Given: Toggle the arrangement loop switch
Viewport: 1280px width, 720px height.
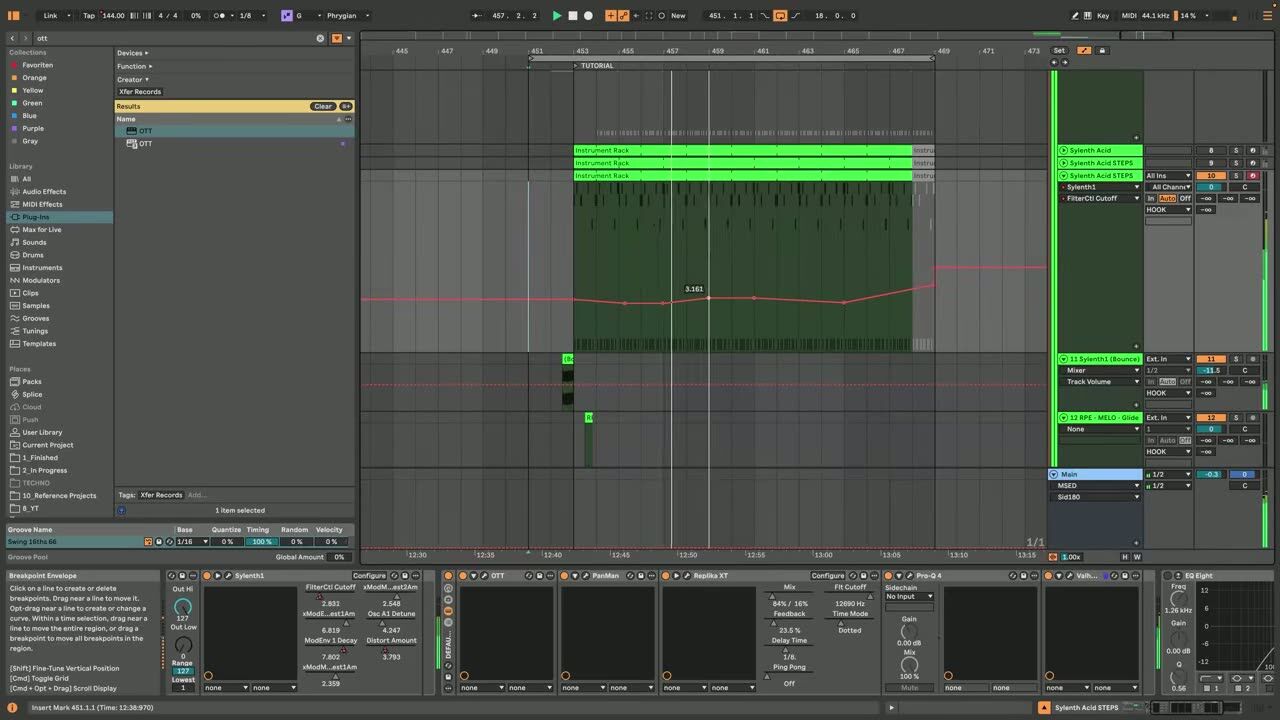Looking at the screenshot, I should [x=780, y=16].
